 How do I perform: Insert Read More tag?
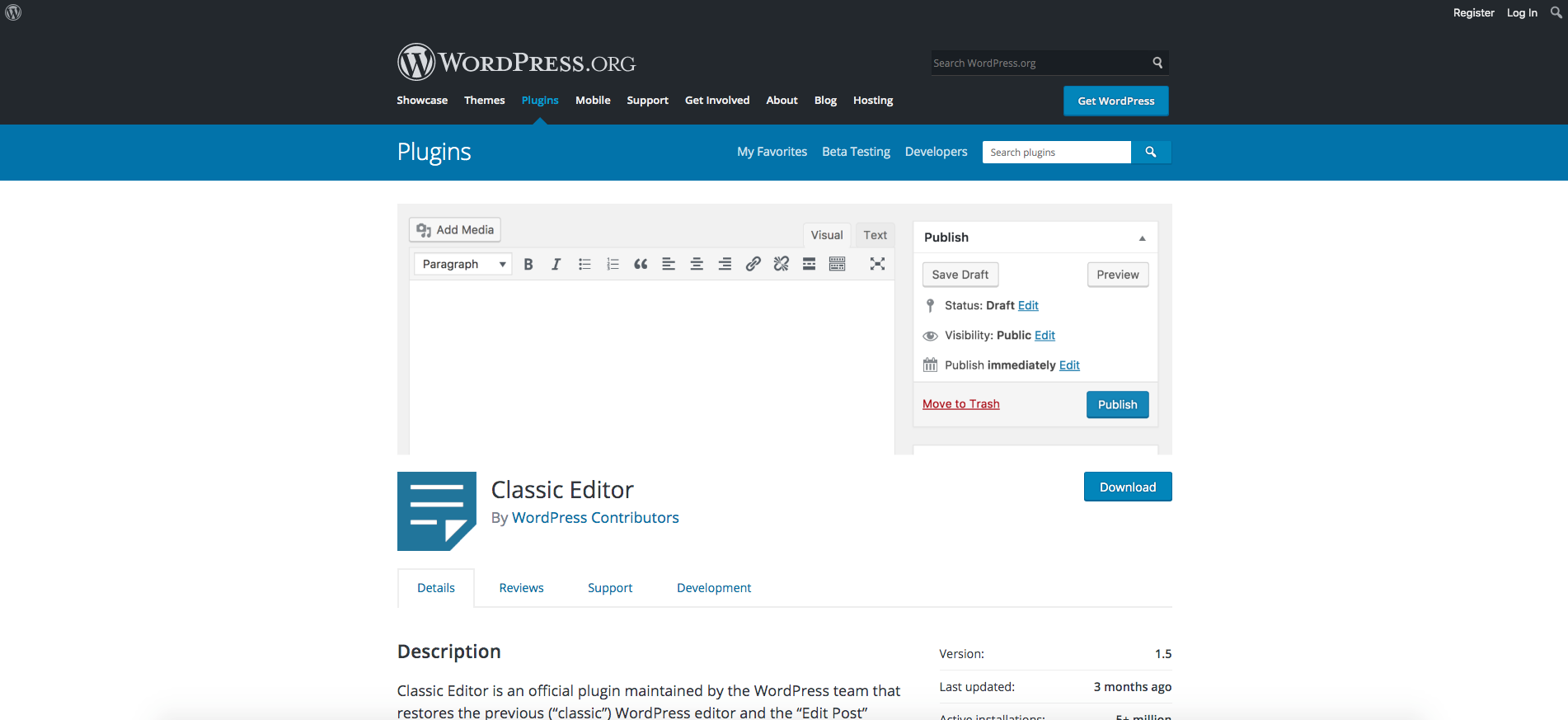pos(809,264)
